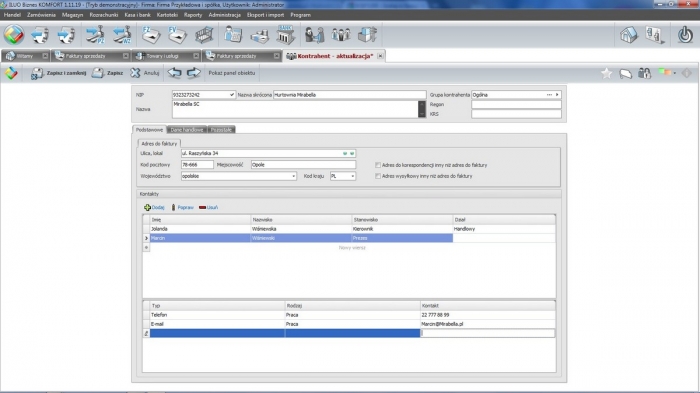Switch to the Pozostałe tab

click(x=221, y=130)
